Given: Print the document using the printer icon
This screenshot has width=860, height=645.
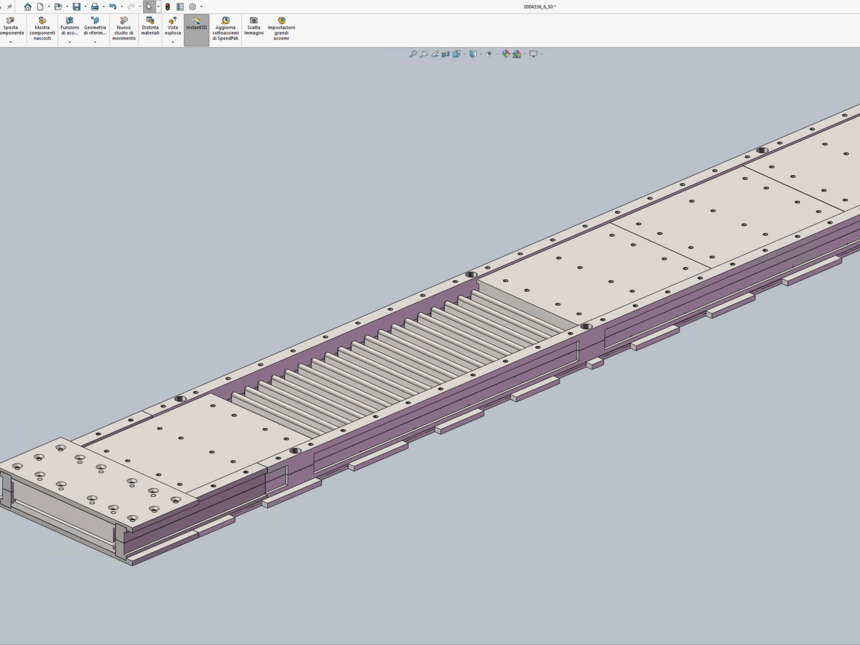Looking at the screenshot, I should (x=95, y=6).
